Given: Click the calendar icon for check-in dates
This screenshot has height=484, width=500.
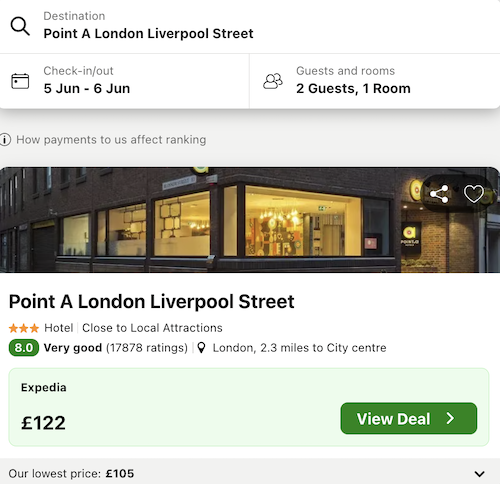Looking at the screenshot, I should pyautogui.click(x=20, y=81).
